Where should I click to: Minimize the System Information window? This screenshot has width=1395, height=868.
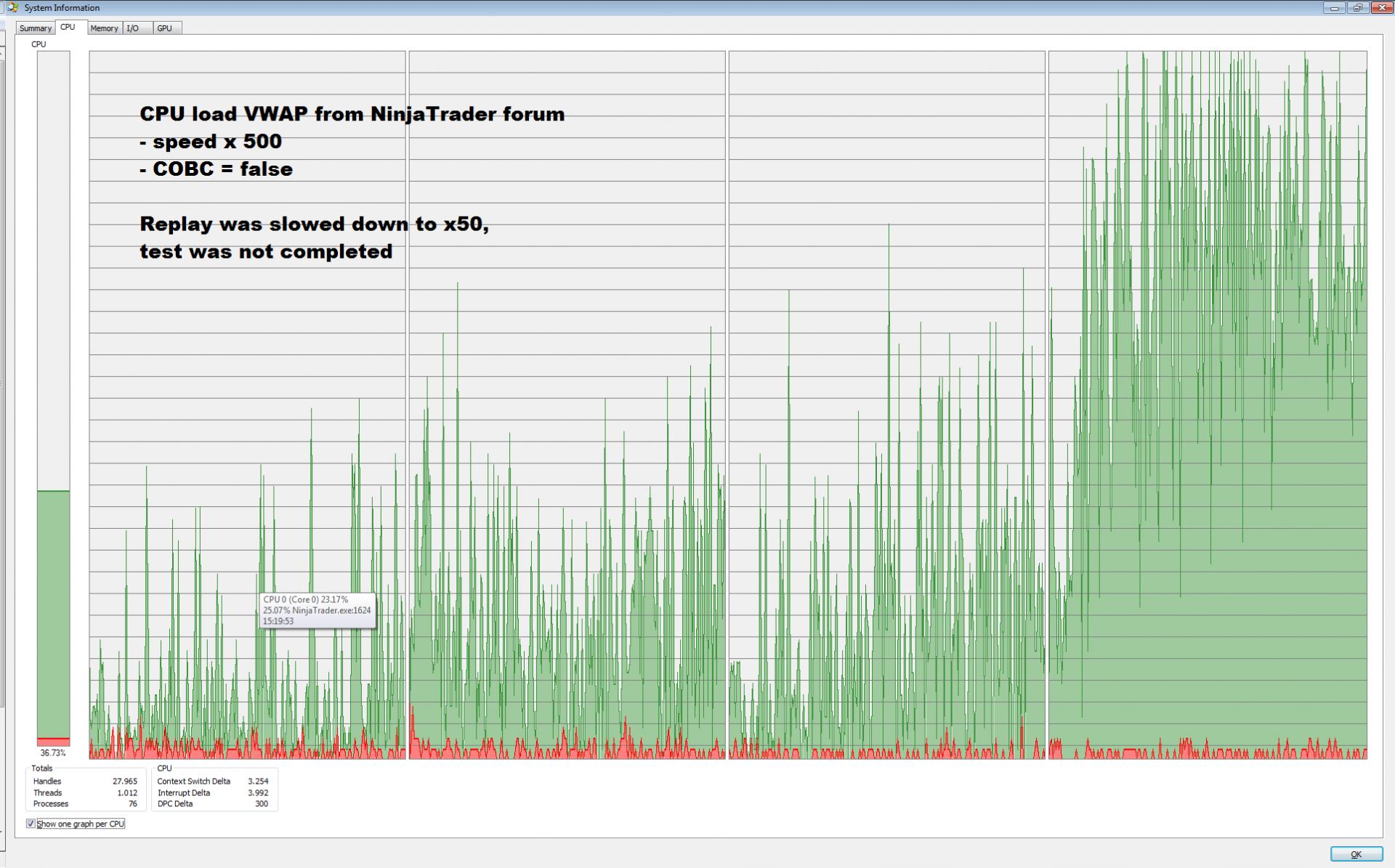[x=1334, y=8]
